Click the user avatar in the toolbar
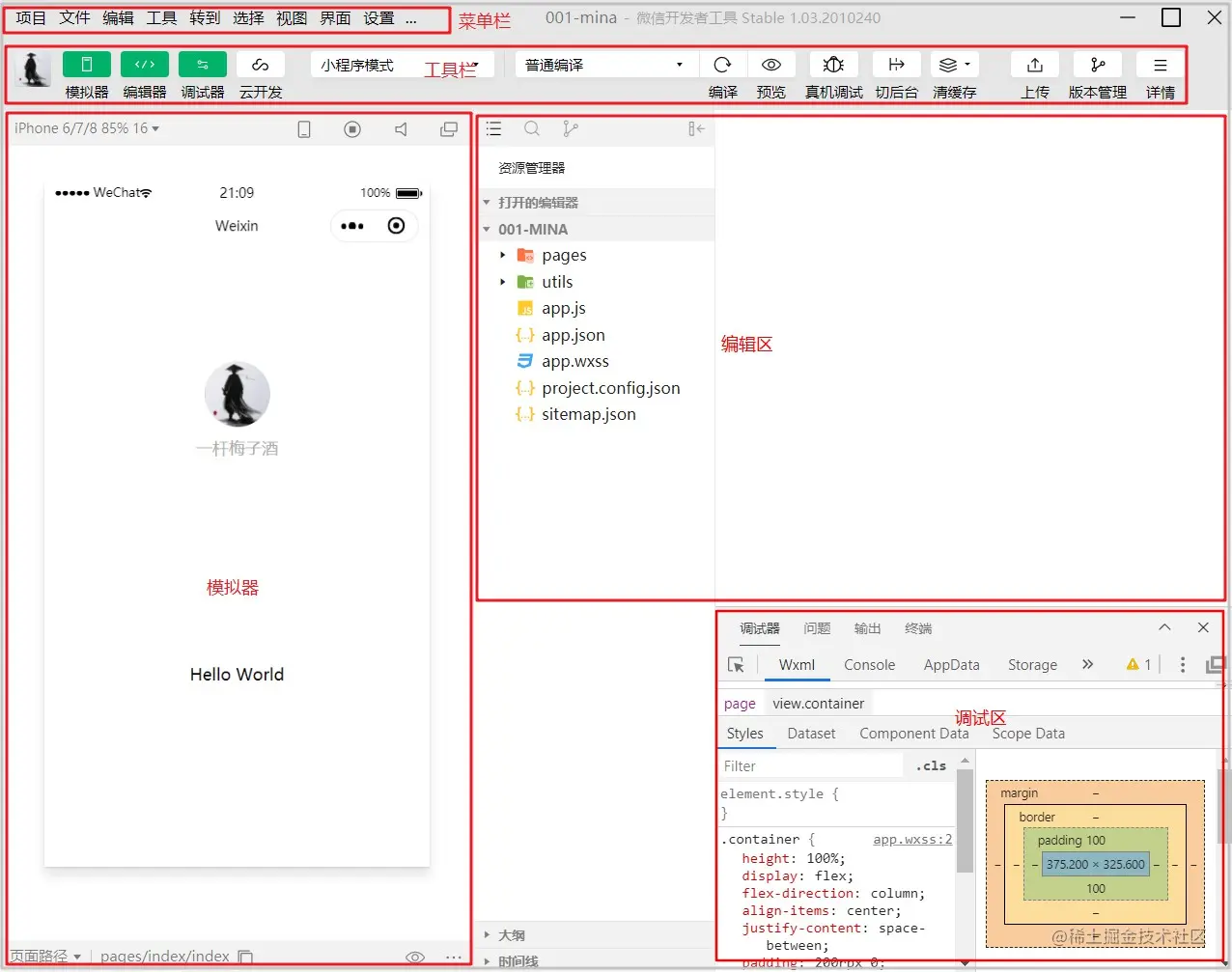This screenshot has width=1232, height=972. [x=34, y=69]
